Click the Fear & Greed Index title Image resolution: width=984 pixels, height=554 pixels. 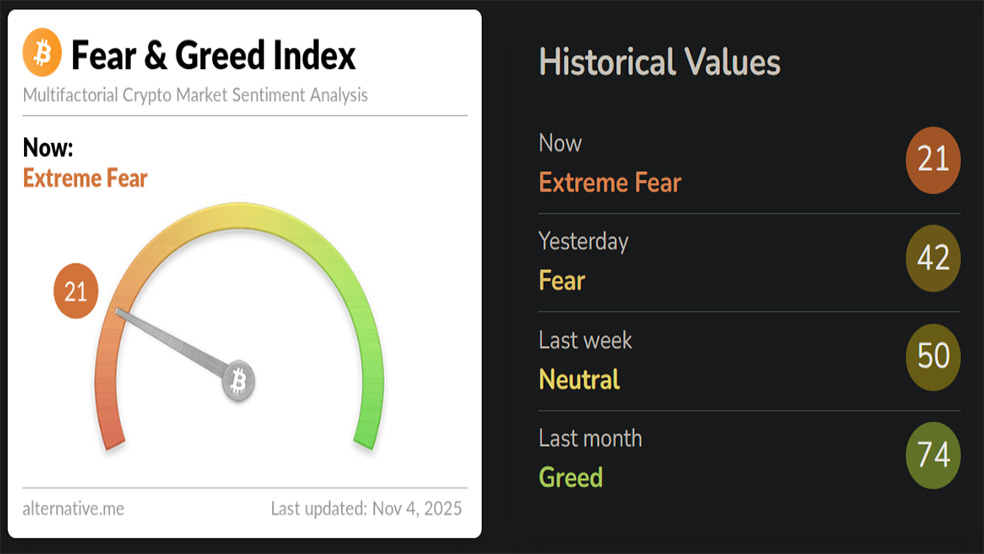click(x=213, y=55)
